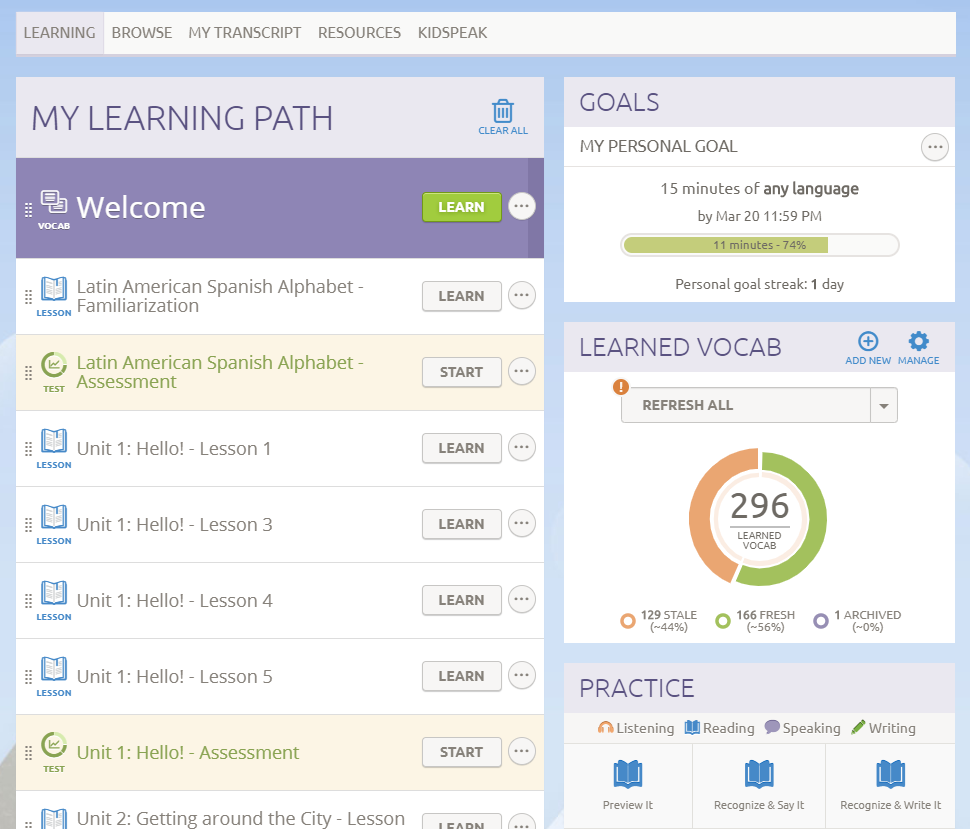Start the Latin American Spanish Alphabet Assessment
The width and height of the screenshot is (970, 829).
(x=461, y=372)
